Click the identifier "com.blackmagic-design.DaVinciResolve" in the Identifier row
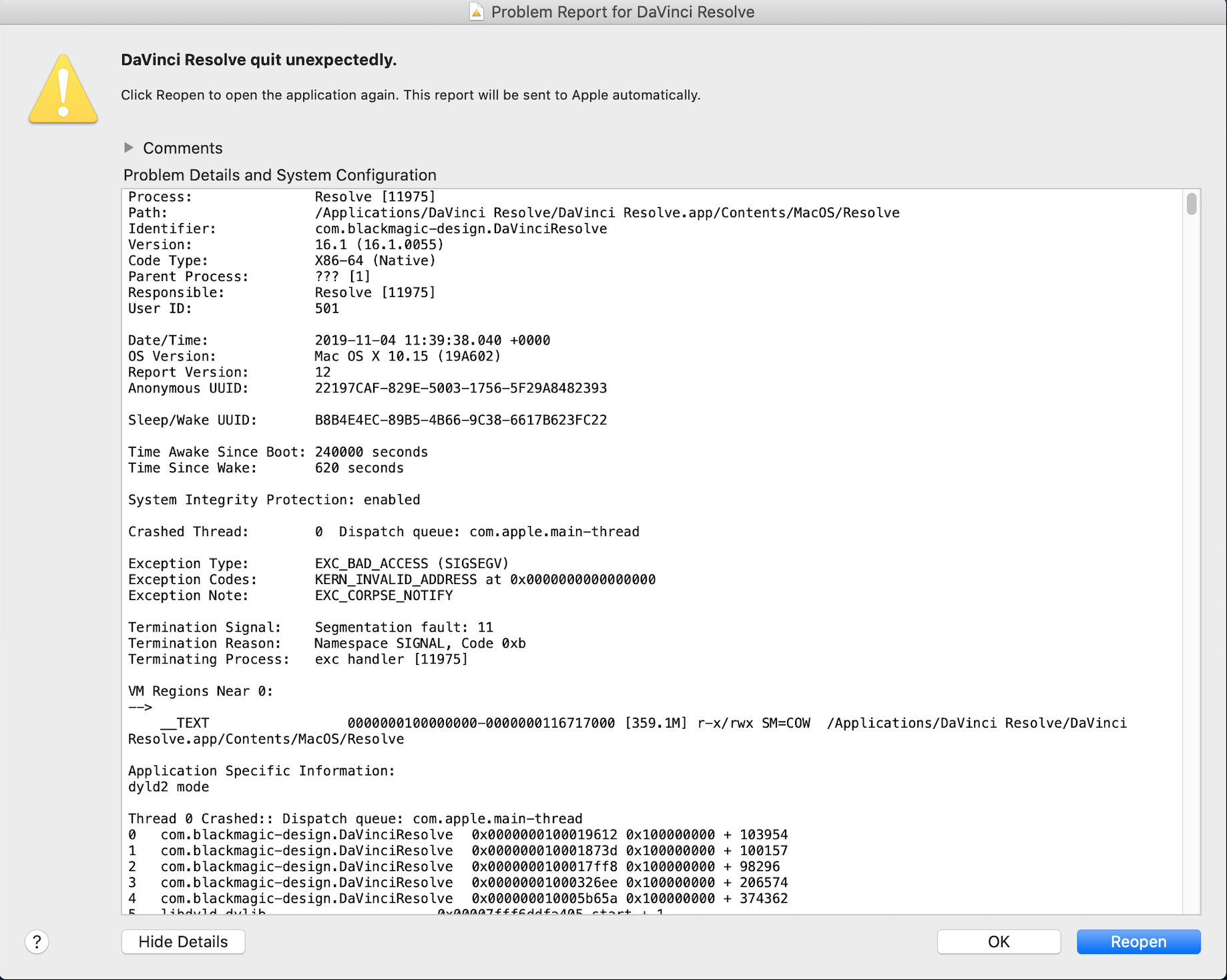Viewport: 1227px width, 980px height. pyautogui.click(x=461, y=228)
